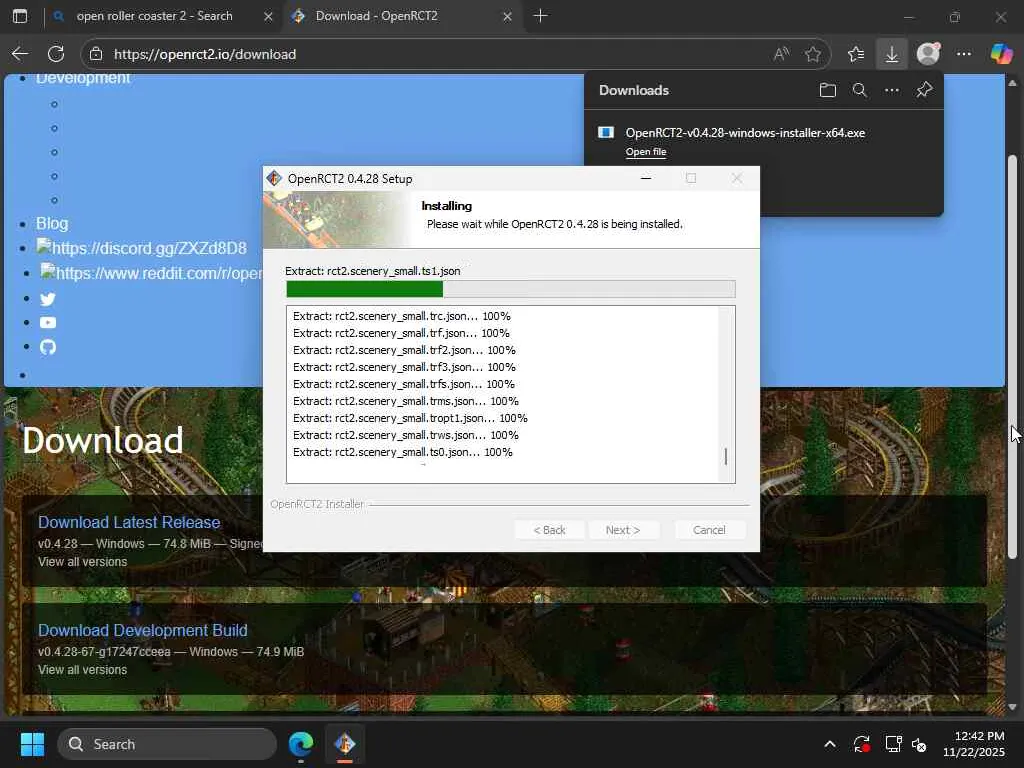The height and width of the screenshot is (768, 1024).
Task: Switch to the open roller coaster 2 Search tab
Action: tap(154, 16)
